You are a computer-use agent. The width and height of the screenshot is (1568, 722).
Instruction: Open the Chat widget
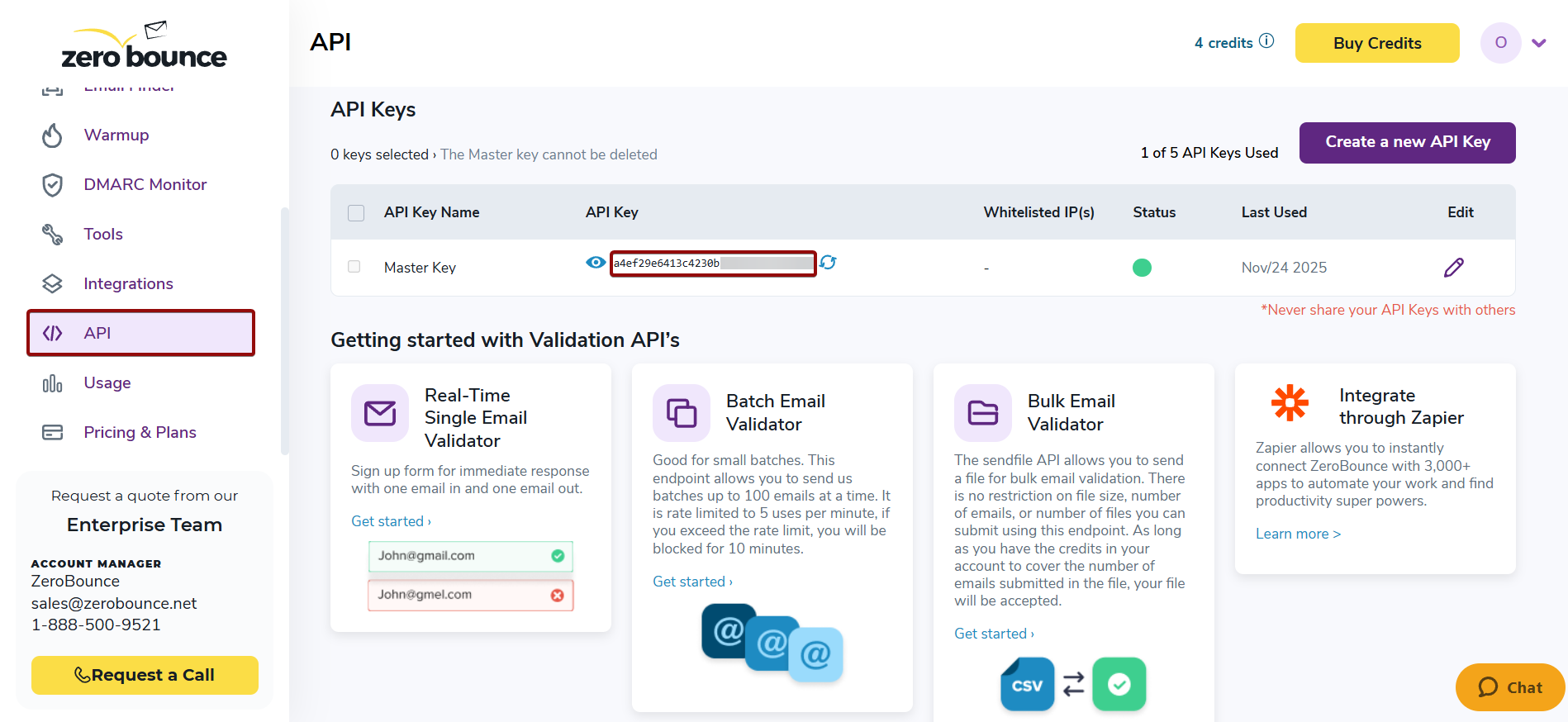point(1510,687)
